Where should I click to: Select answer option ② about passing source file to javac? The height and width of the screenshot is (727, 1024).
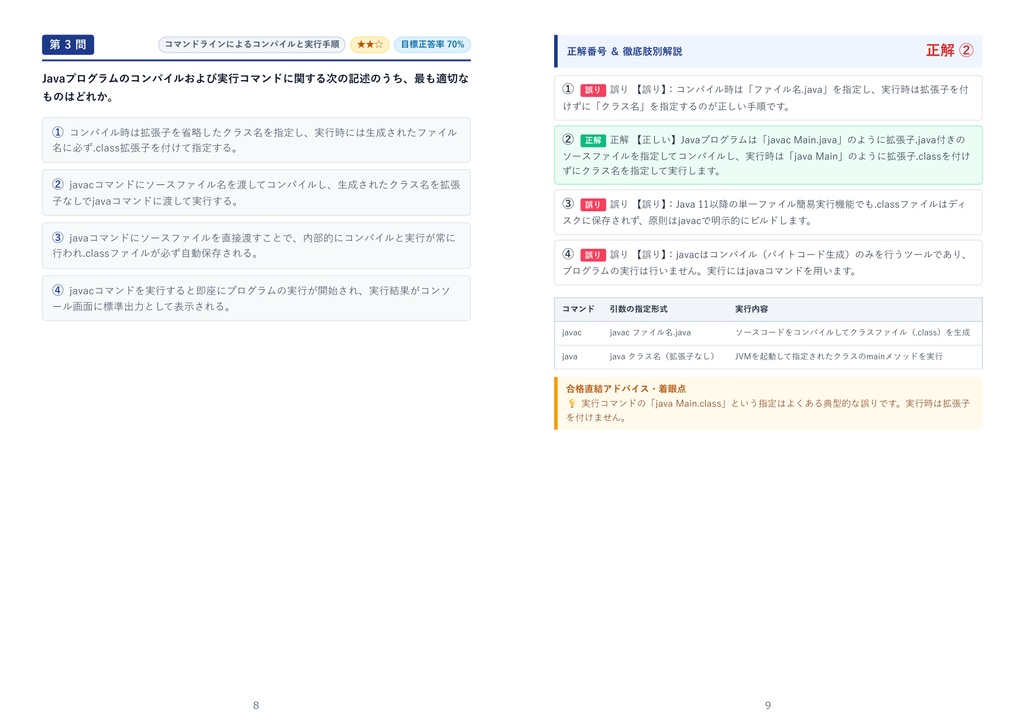click(x=256, y=193)
